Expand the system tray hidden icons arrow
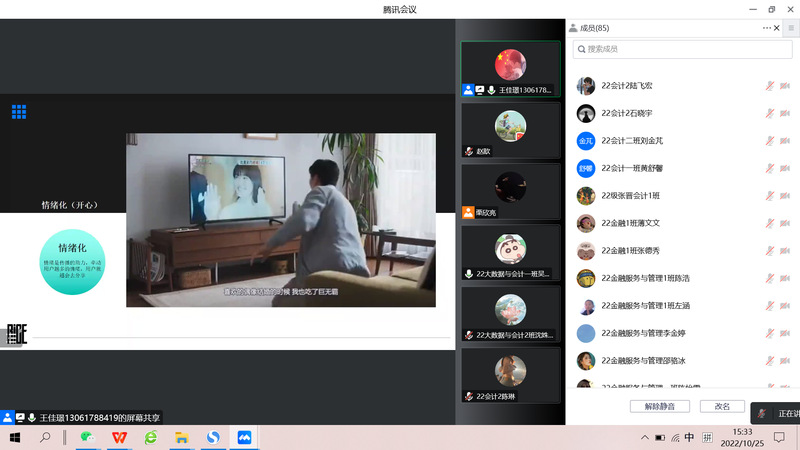The width and height of the screenshot is (800, 450). coord(644,437)
